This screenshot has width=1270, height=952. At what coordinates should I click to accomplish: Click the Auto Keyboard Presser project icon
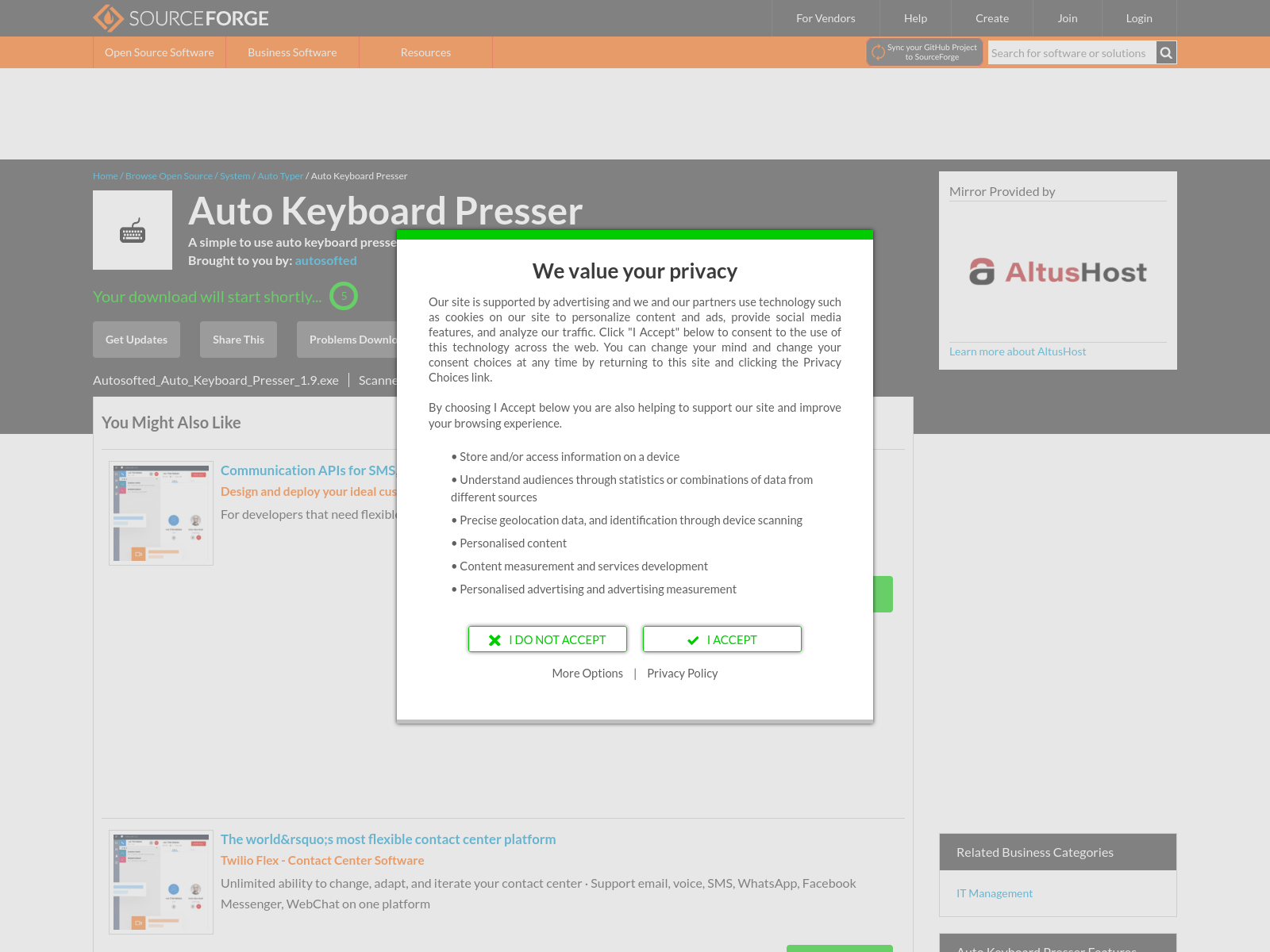133,230
